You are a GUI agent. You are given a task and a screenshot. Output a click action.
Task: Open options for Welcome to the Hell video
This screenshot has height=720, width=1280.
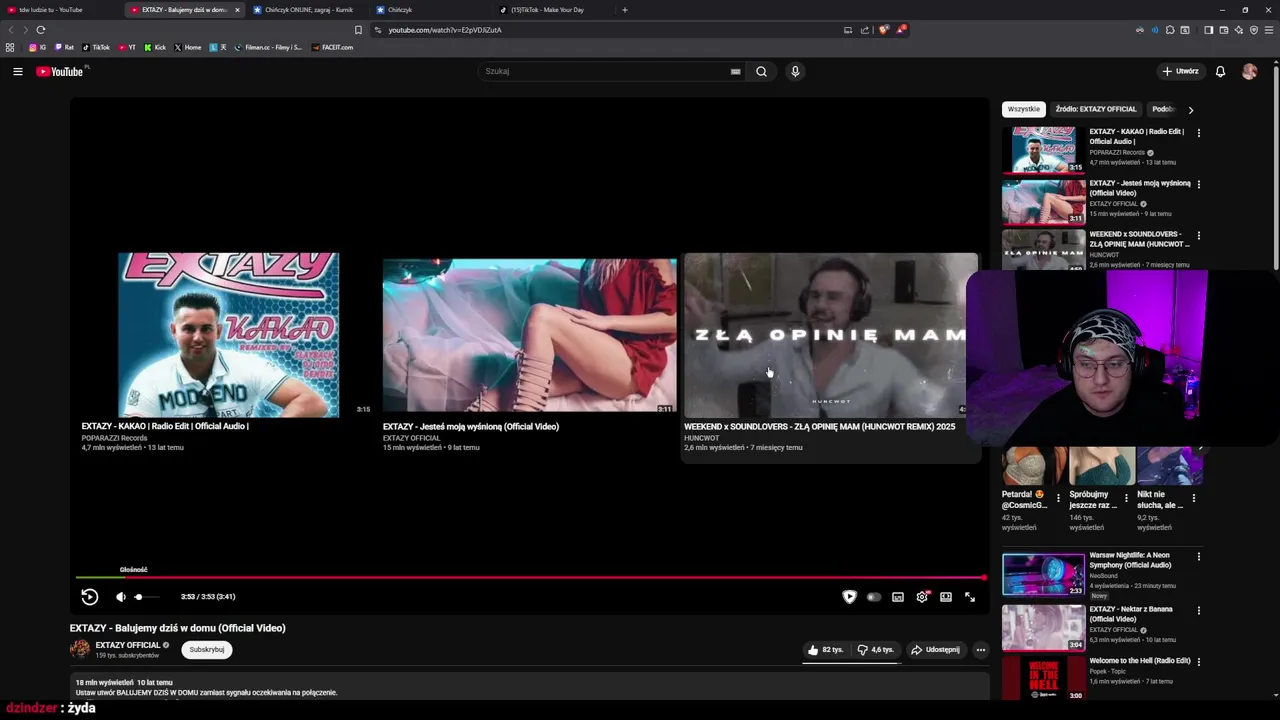point(1198,662)
